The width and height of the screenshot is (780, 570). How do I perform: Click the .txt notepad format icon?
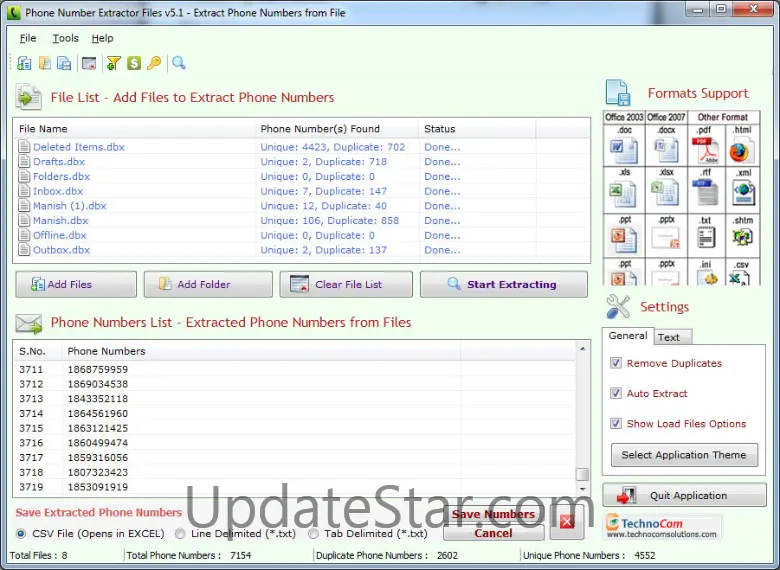point(706,237)
